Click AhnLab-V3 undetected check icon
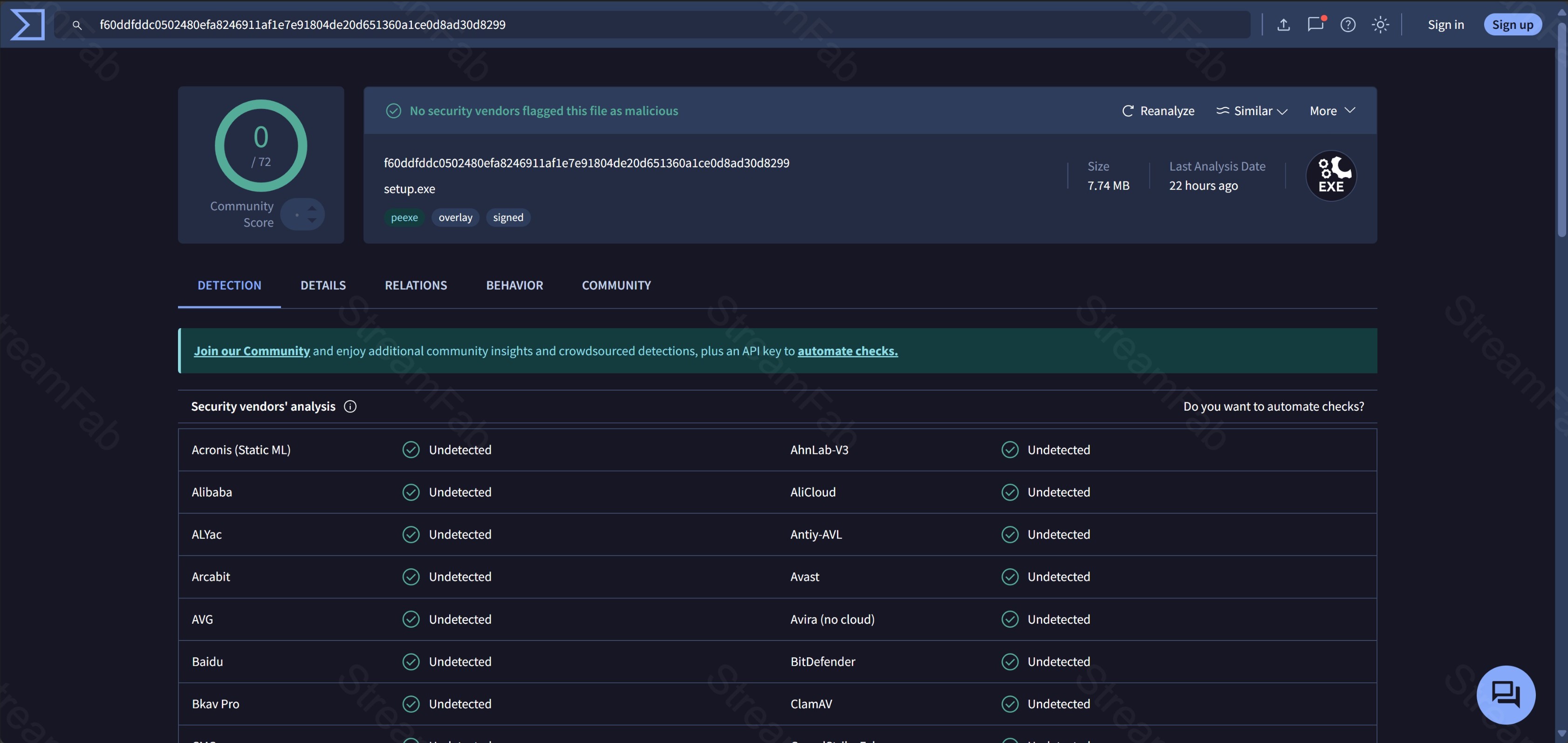The height and width of the screenshot is (743, 1568). [1010, 450]
